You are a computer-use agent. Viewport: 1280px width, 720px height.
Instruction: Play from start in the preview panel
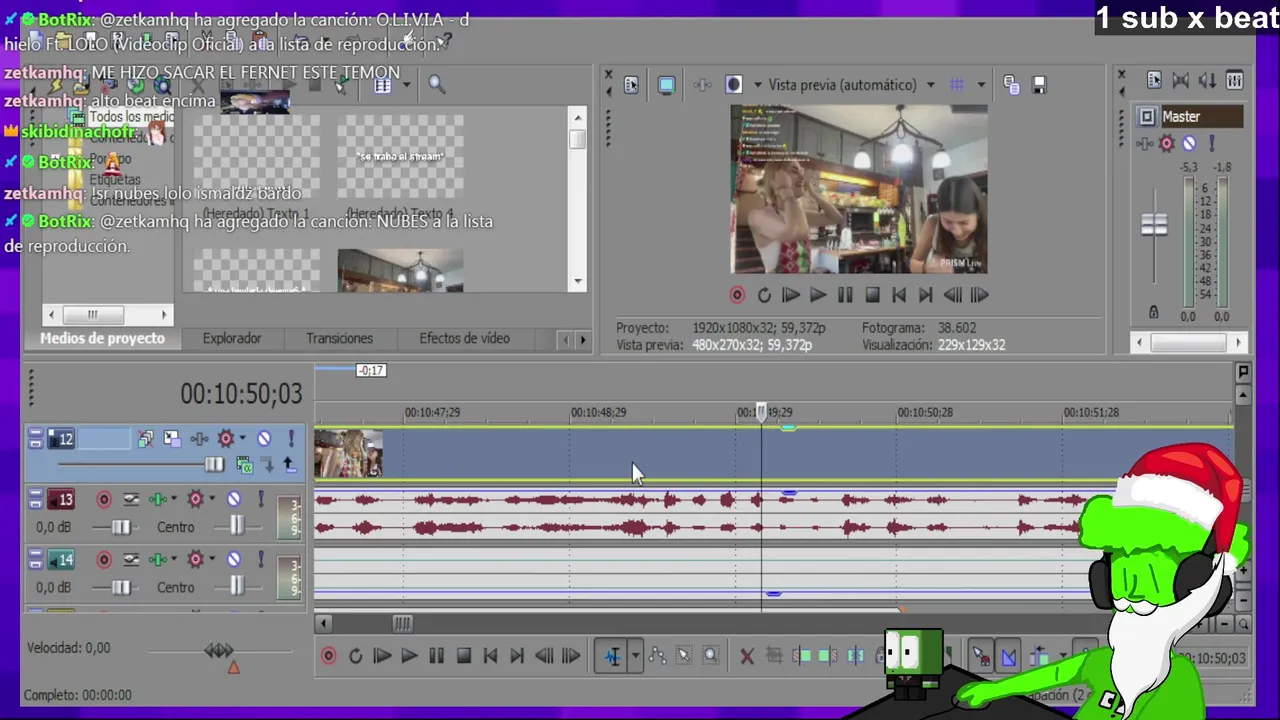tap(791, 295)
